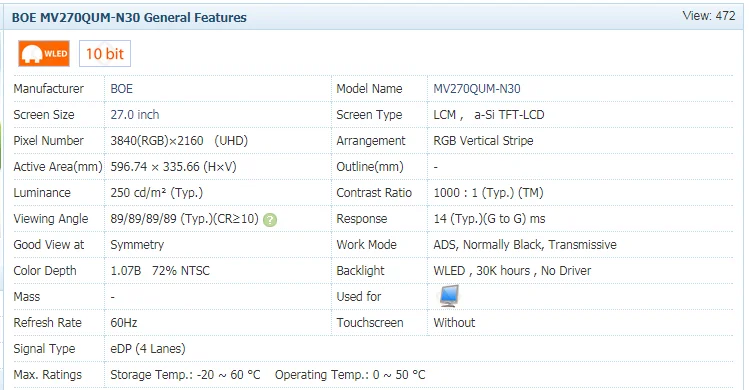Click the viewing angle 89/89/89/89 value
Screen dimensions: 749x390
coord(184,219)
